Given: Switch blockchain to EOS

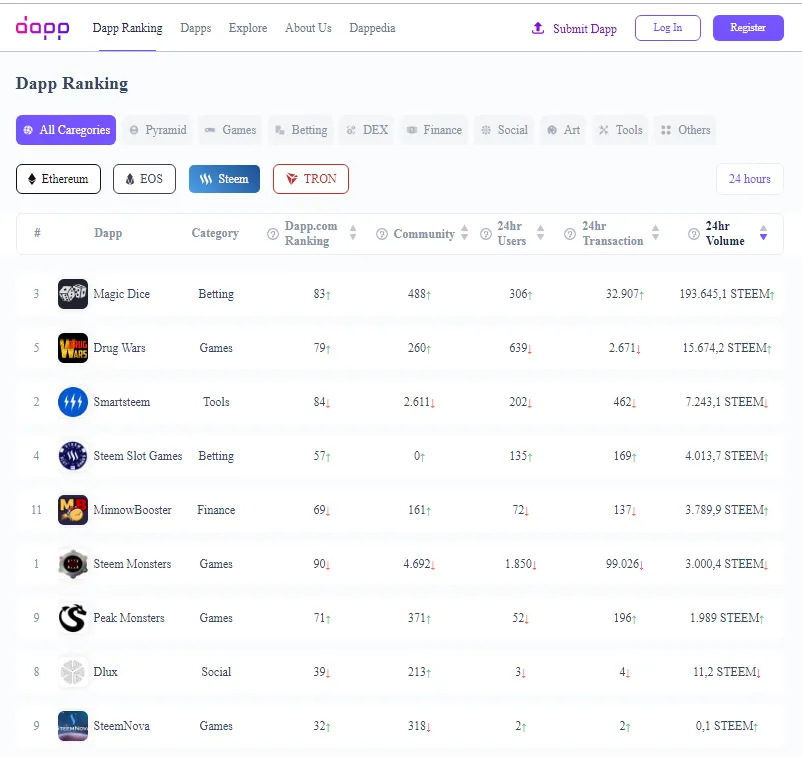Looking at the screenshot, I should point(144,179).
